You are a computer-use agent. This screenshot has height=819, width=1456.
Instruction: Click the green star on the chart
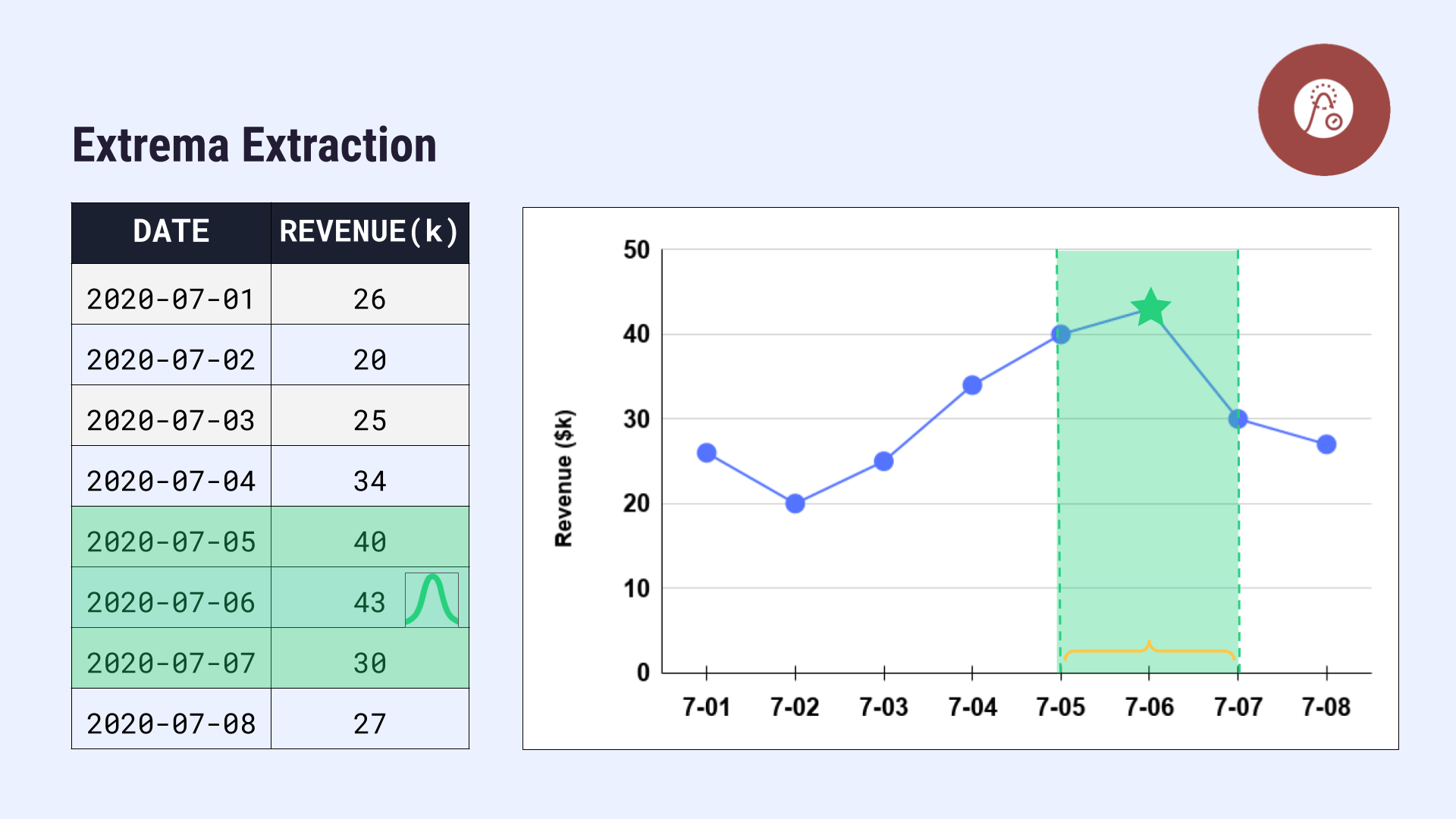(x=1150, y=308)
